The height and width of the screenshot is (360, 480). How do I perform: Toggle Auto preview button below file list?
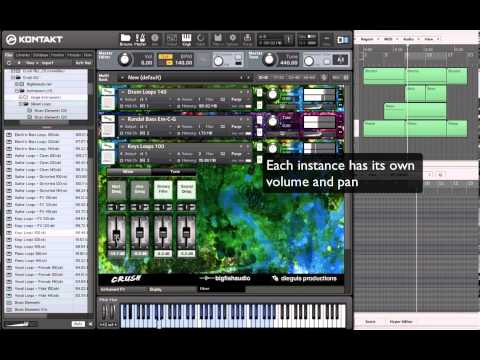(78, 324)
